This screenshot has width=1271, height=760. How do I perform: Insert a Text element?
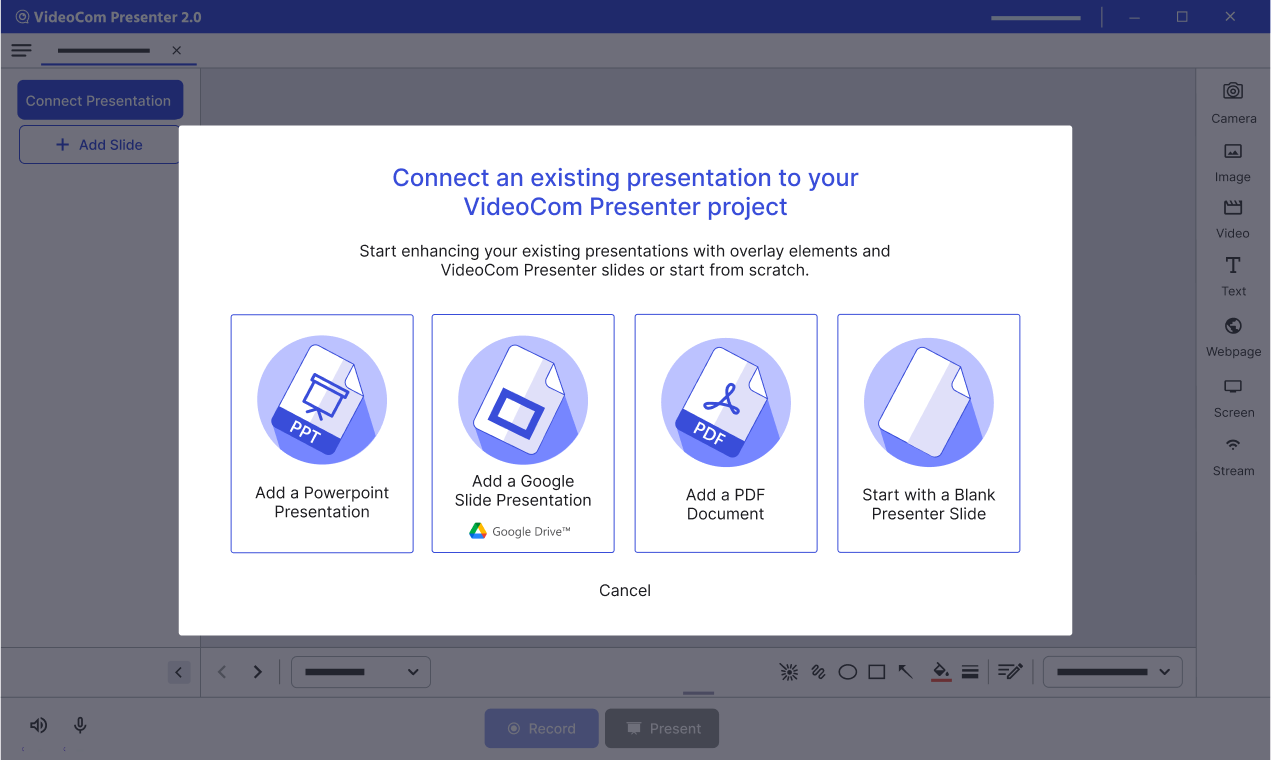pyautogui.click(x=1232, y=276)
